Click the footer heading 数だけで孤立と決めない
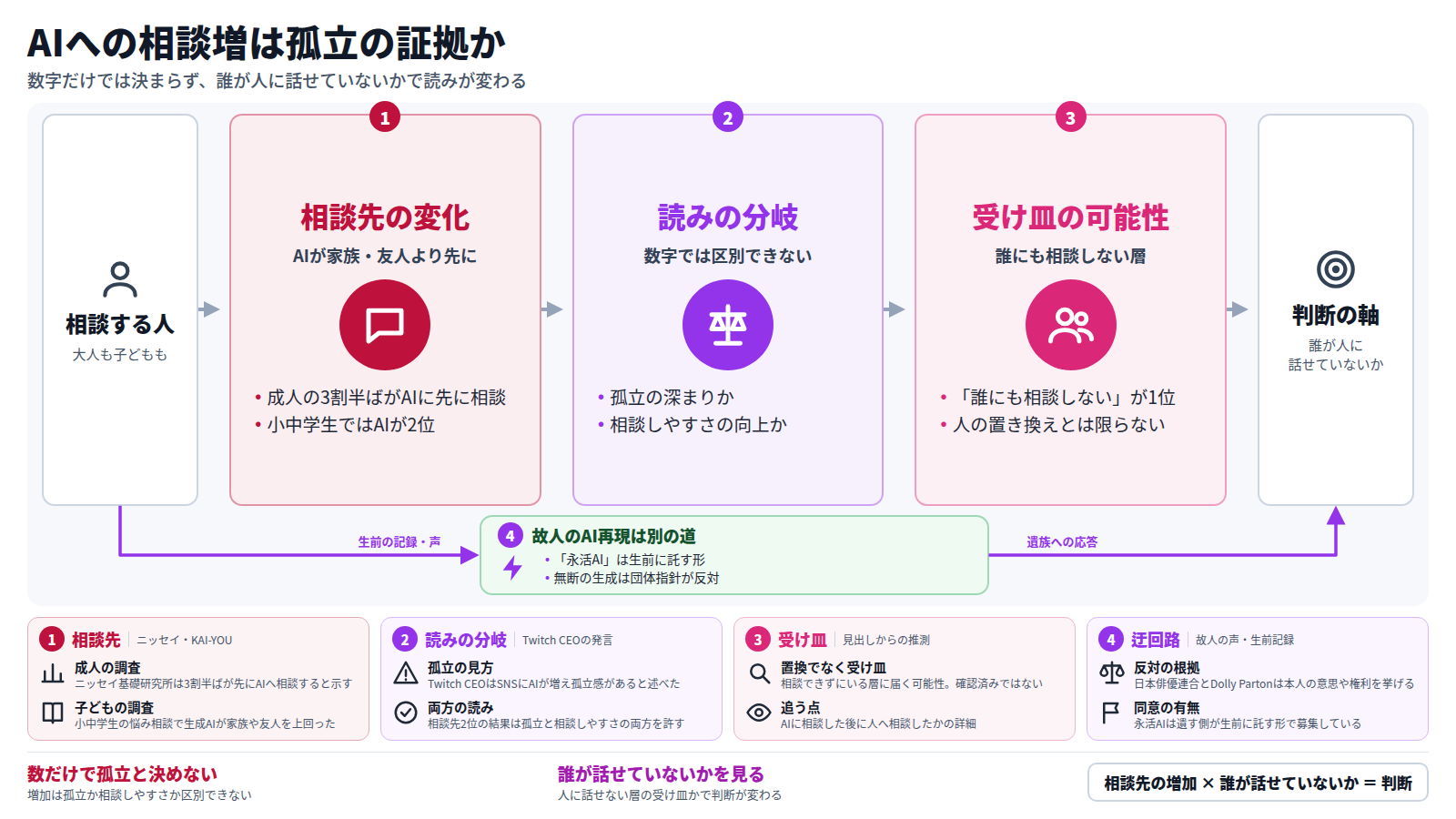1456x819 pixels. [122, 774]
